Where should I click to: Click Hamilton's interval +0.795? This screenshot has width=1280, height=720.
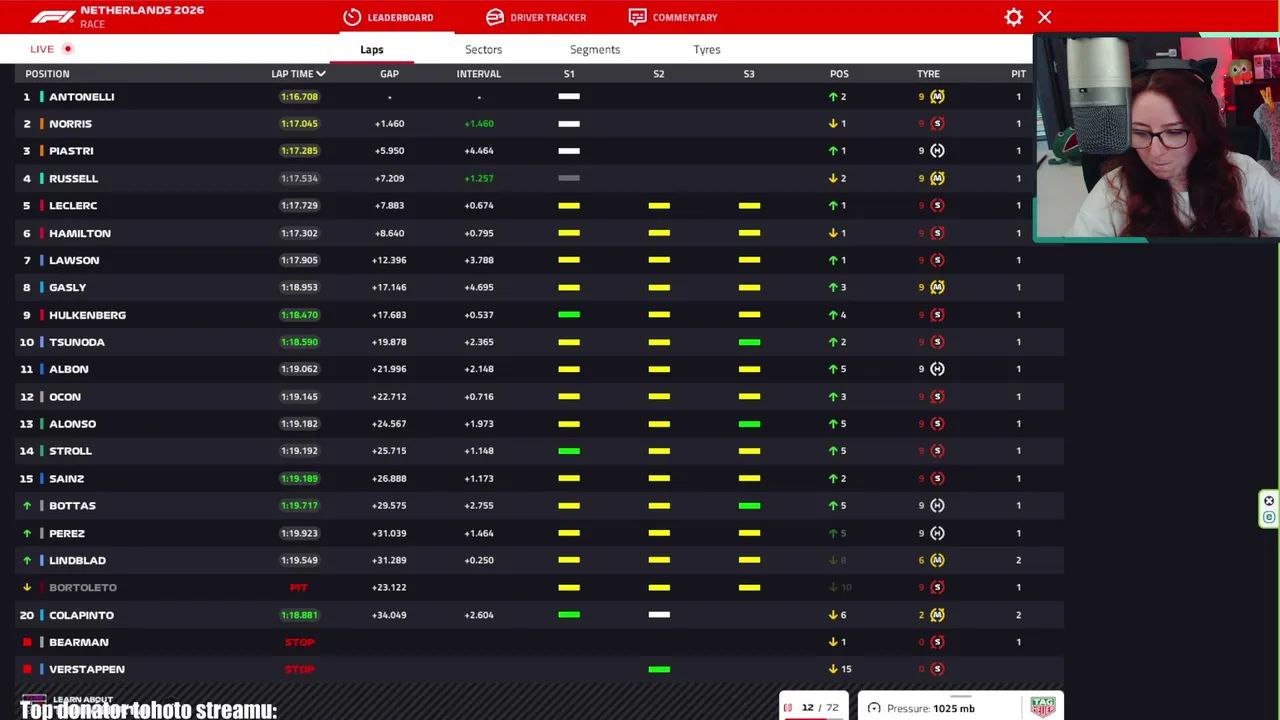coord(479,233)
